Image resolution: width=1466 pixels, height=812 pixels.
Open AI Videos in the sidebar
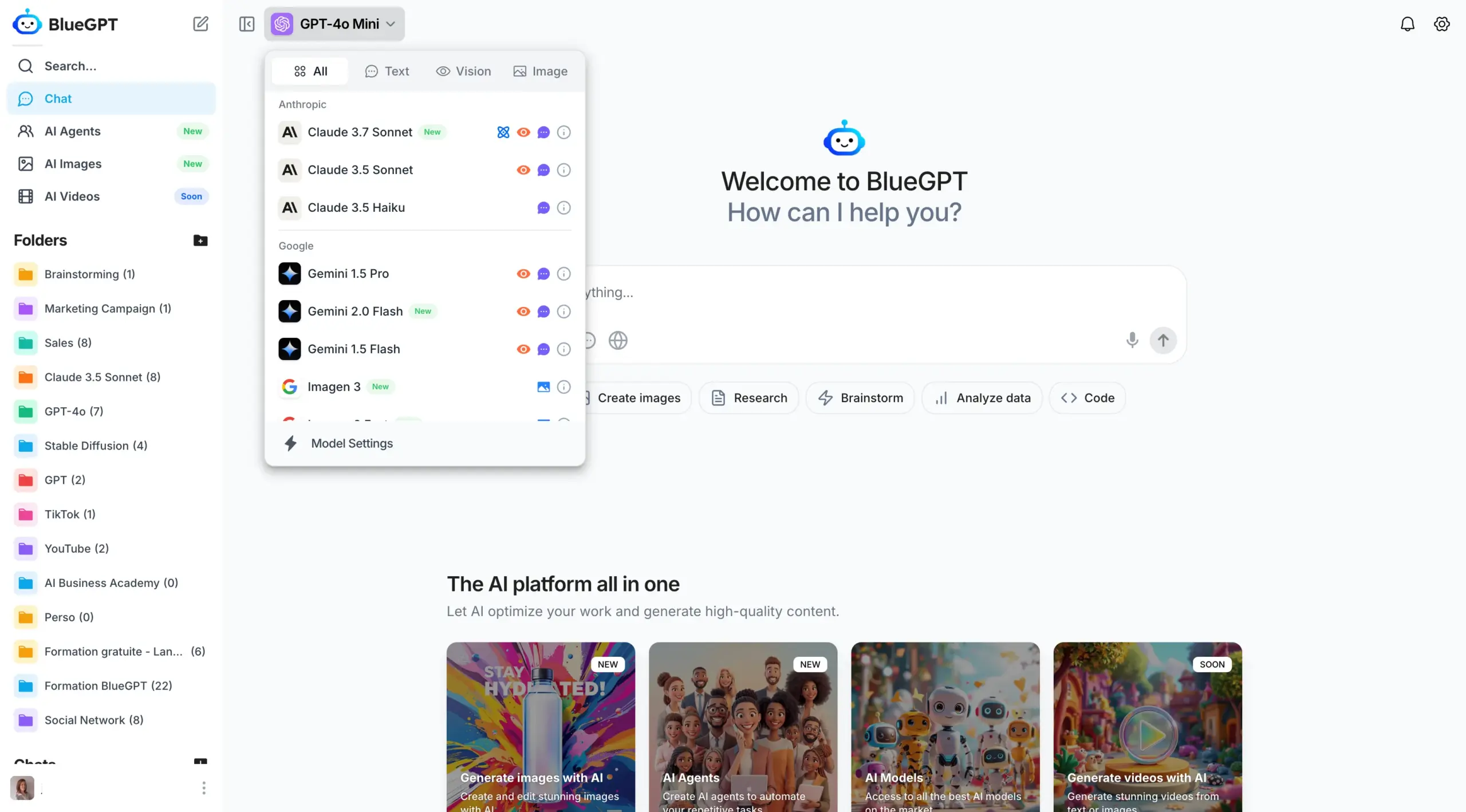click(111, 196)
